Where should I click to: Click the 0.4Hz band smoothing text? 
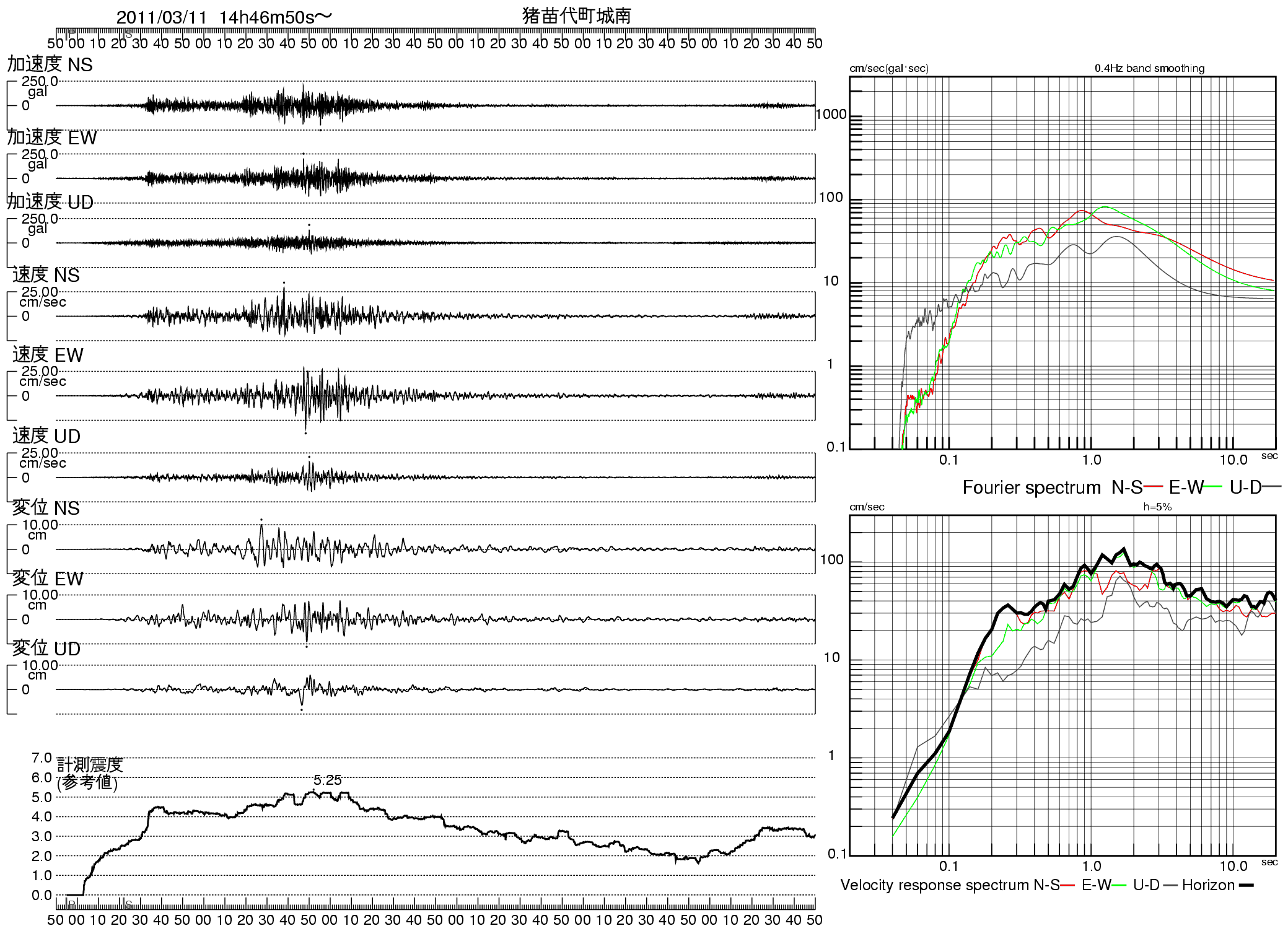tap(1149, 68)
